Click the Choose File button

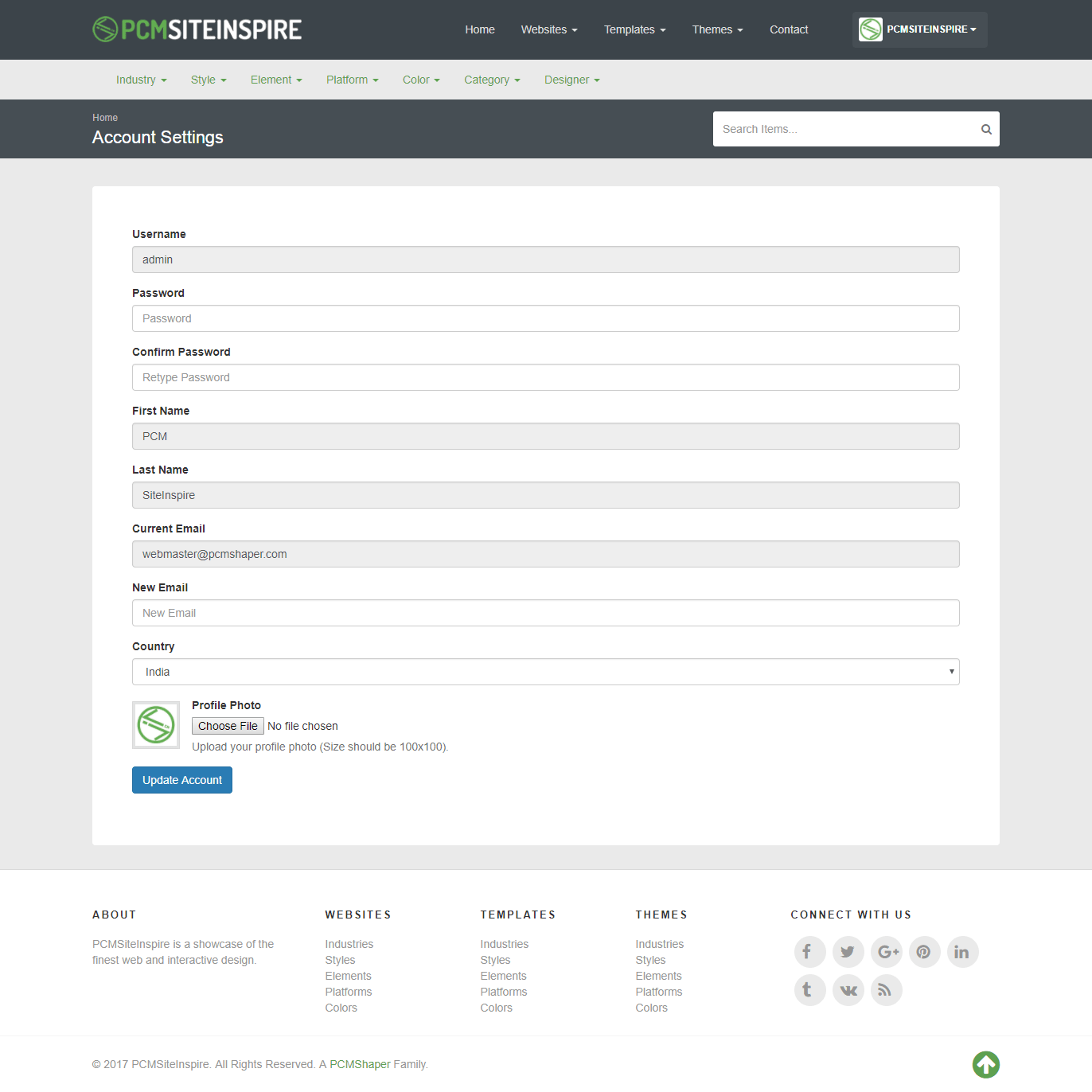click(228, 726)
